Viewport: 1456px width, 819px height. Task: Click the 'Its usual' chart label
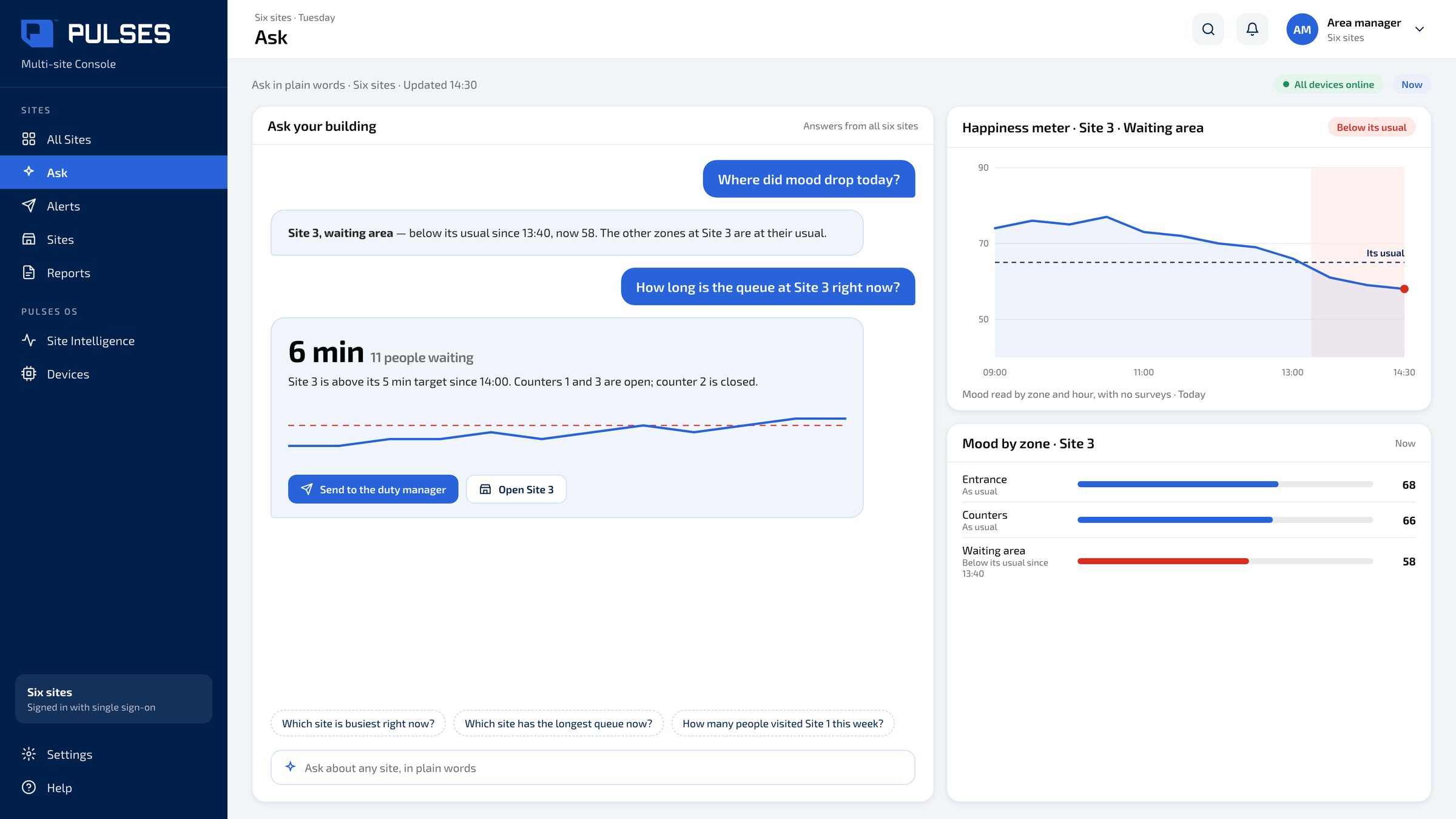coord(1385,253)
